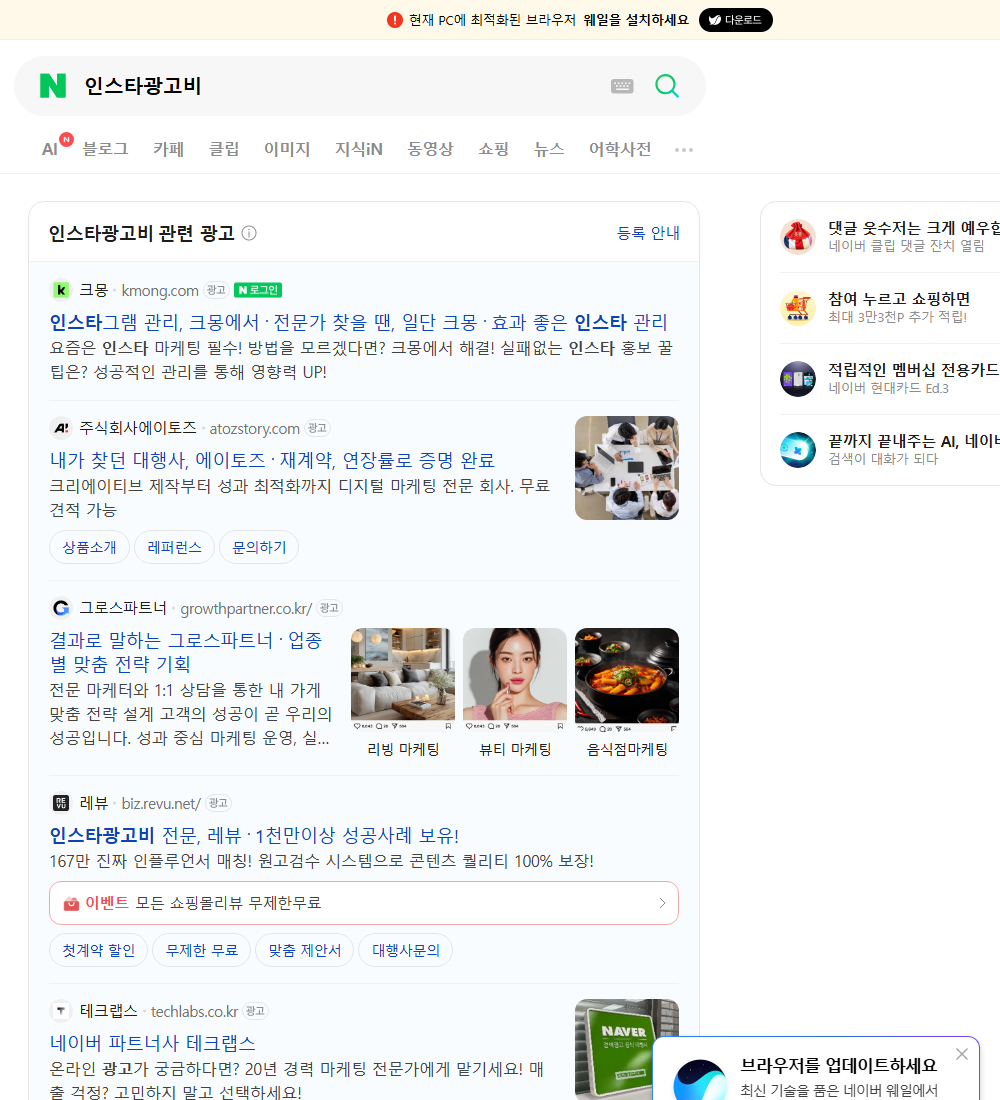Expand more search categories with ellipsis

coord(684,149)
